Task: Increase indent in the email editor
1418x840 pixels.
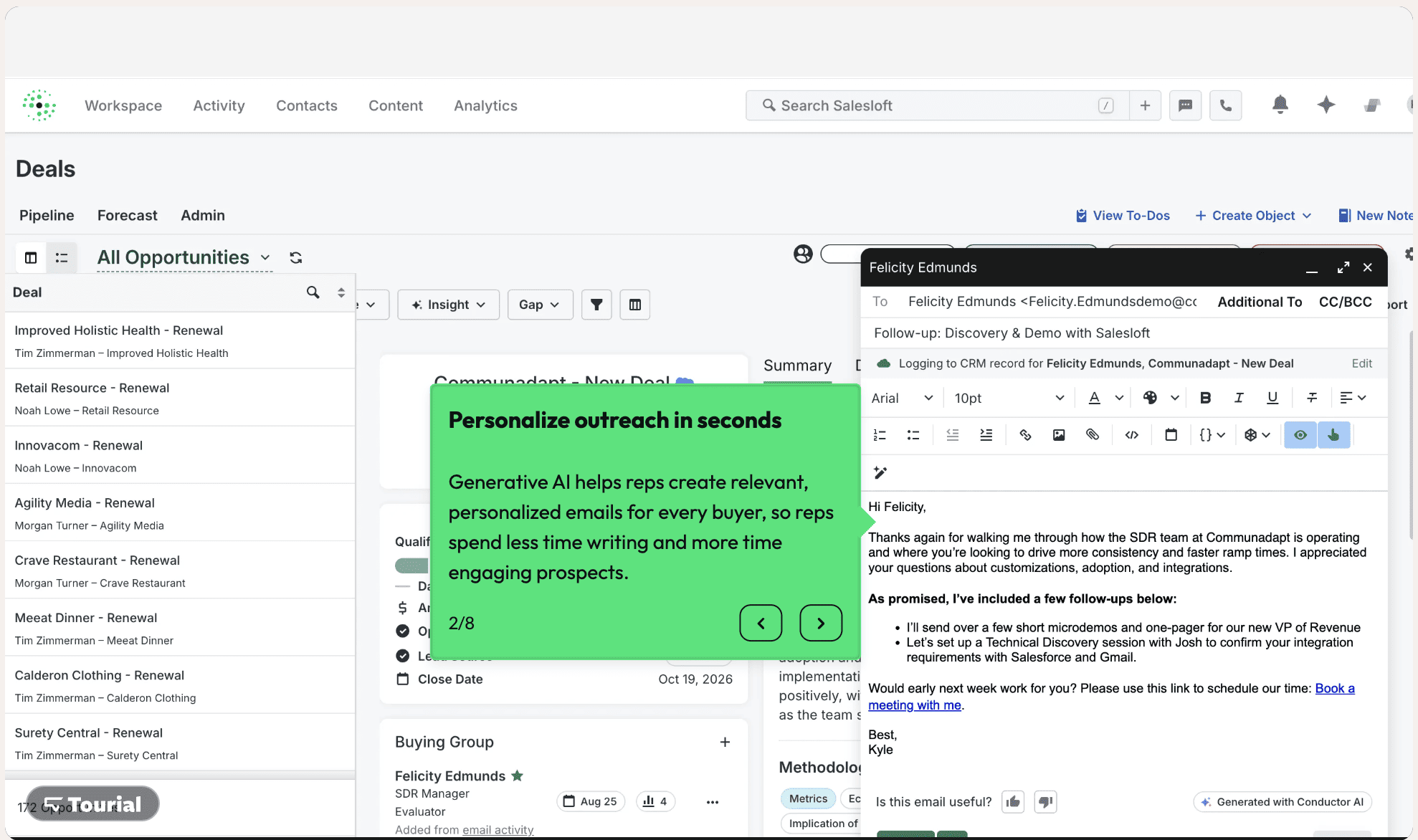Action: (x=986, y=435)
